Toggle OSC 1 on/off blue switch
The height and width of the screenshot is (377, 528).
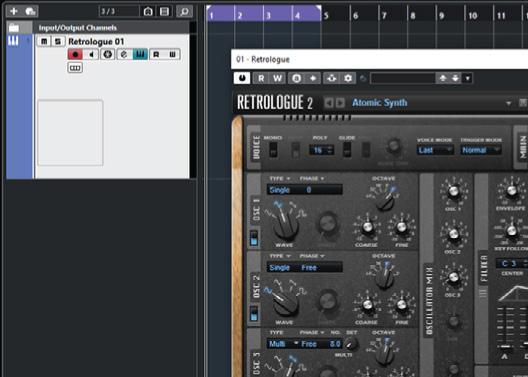point(254,238)
